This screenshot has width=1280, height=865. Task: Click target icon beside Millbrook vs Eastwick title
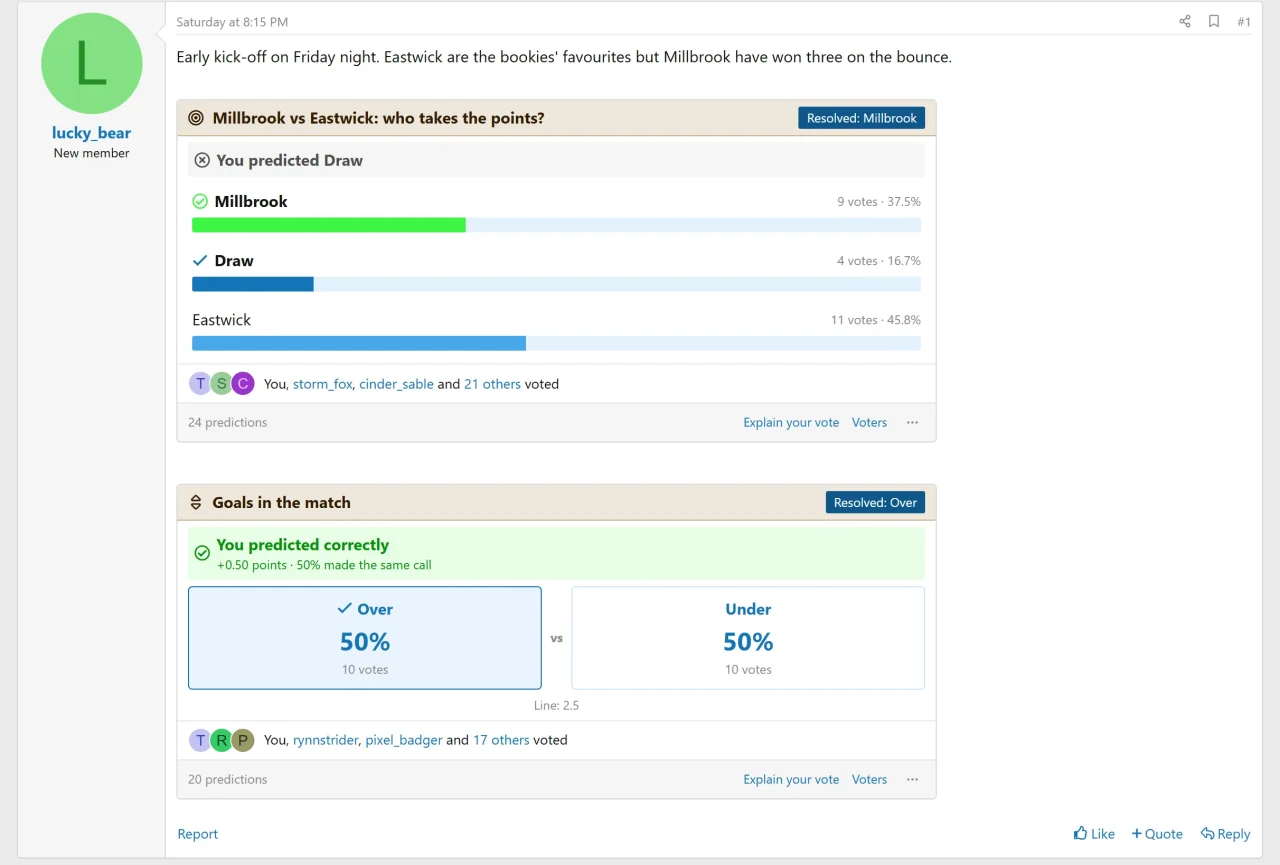tap(196, 118)
